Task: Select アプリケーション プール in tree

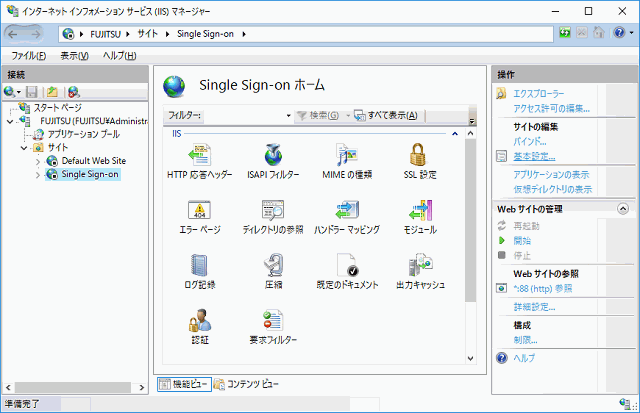Action: (x=84, y=134)
